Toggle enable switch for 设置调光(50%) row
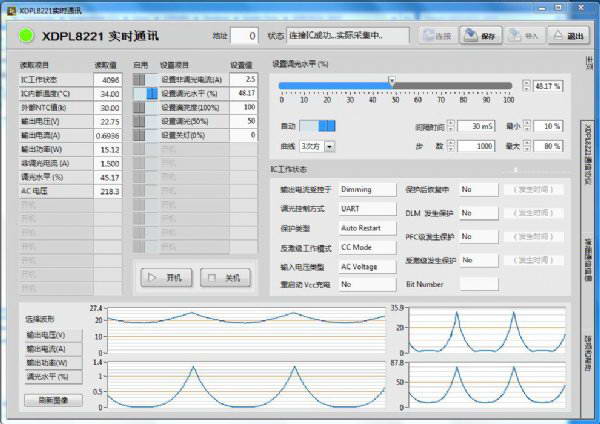Image resolution: width=600 pixels, height=424 pixels. (x=145, y=121)
